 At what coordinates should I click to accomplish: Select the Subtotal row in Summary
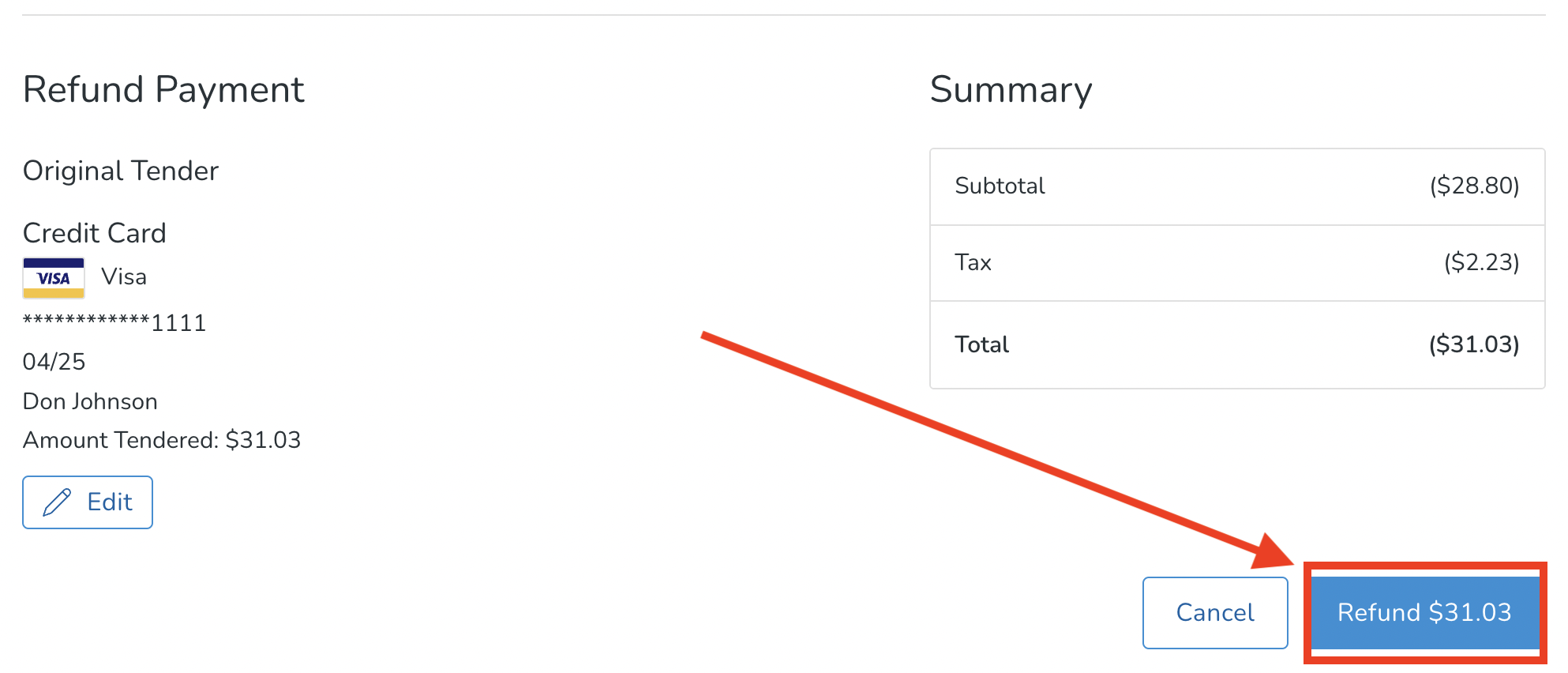point(1237,186)
